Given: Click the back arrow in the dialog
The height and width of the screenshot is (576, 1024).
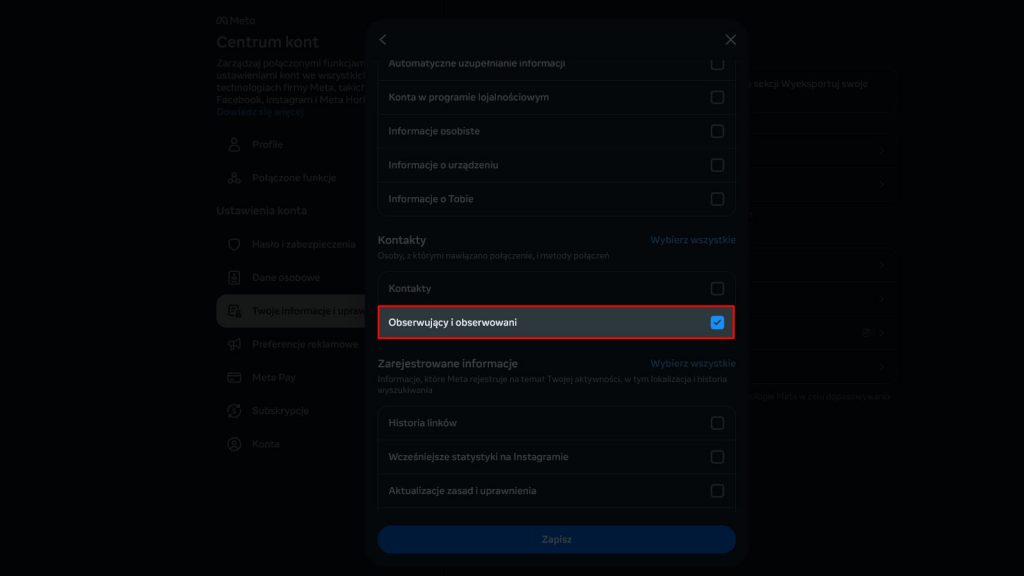Looking at the screenshot, I should (383, 40).
